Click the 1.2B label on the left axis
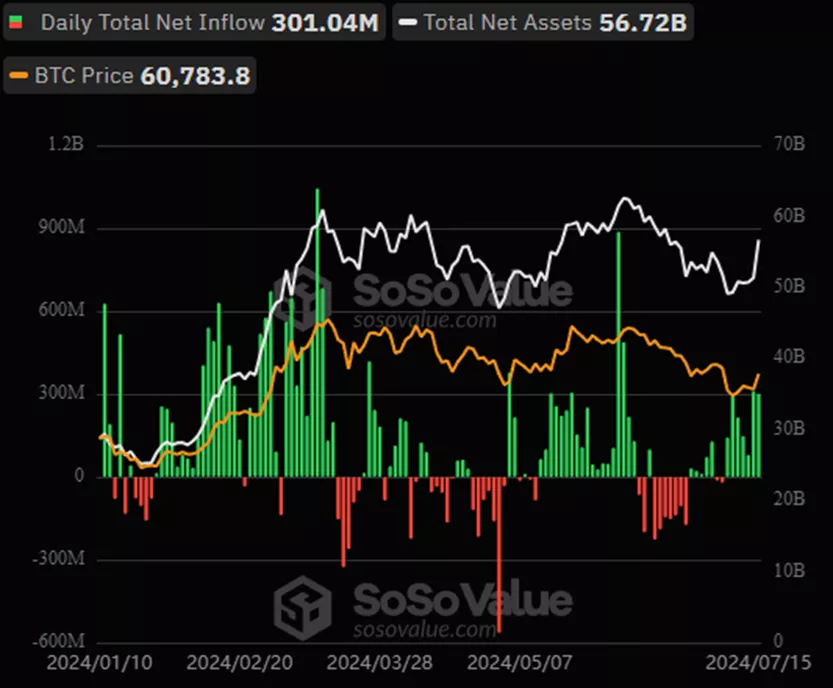This screenshot has height=688, width=833. 65,145
